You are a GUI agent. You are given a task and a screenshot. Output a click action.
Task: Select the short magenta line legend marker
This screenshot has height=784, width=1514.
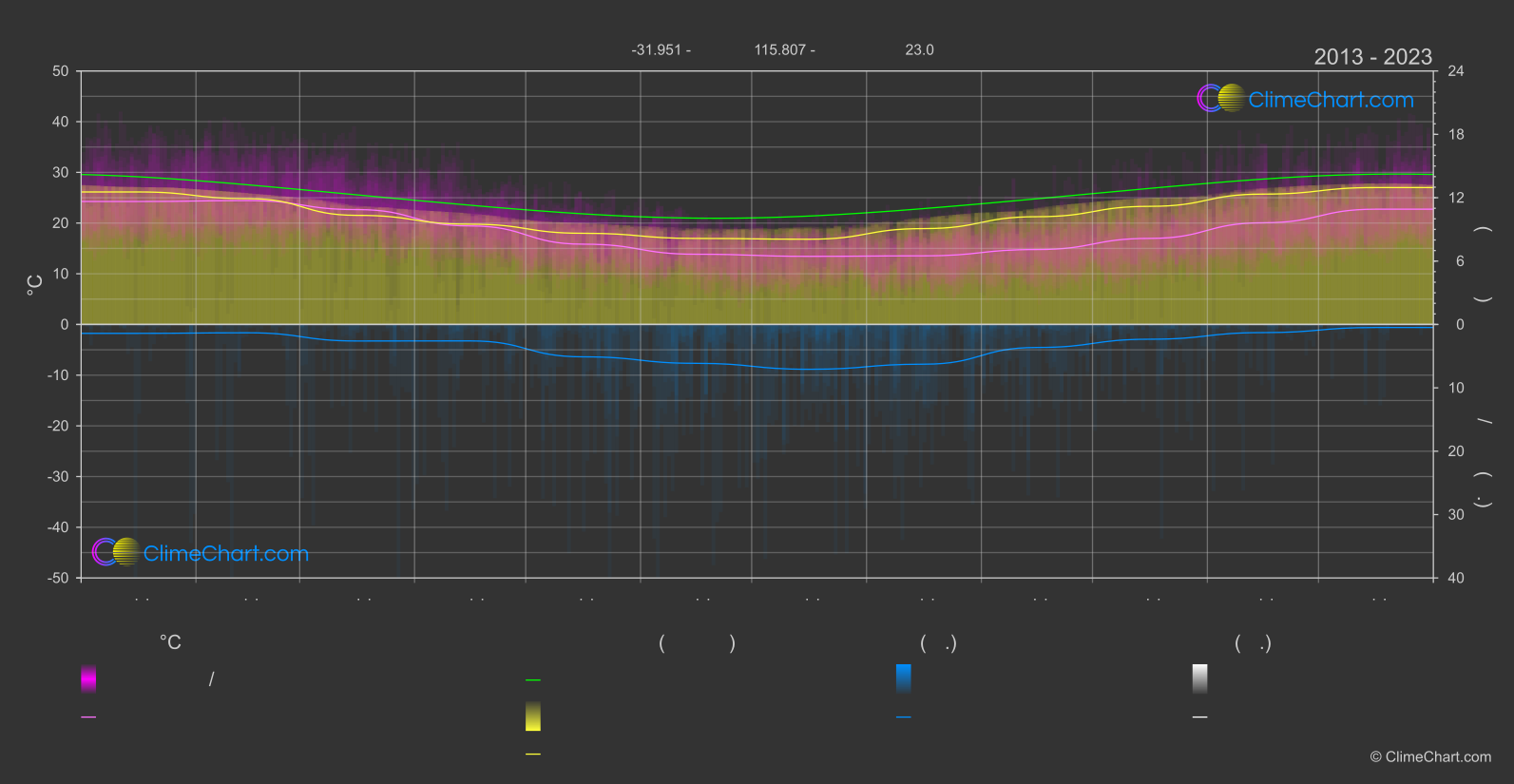(88, 717)
